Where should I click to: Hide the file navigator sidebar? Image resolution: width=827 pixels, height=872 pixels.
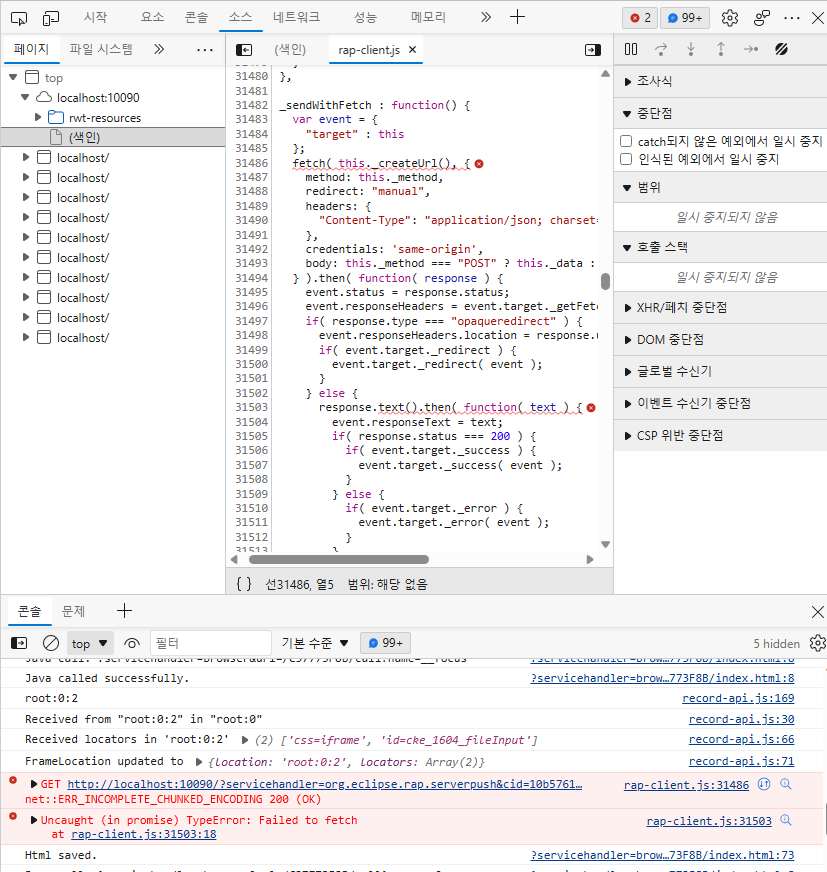click(244, 50)
